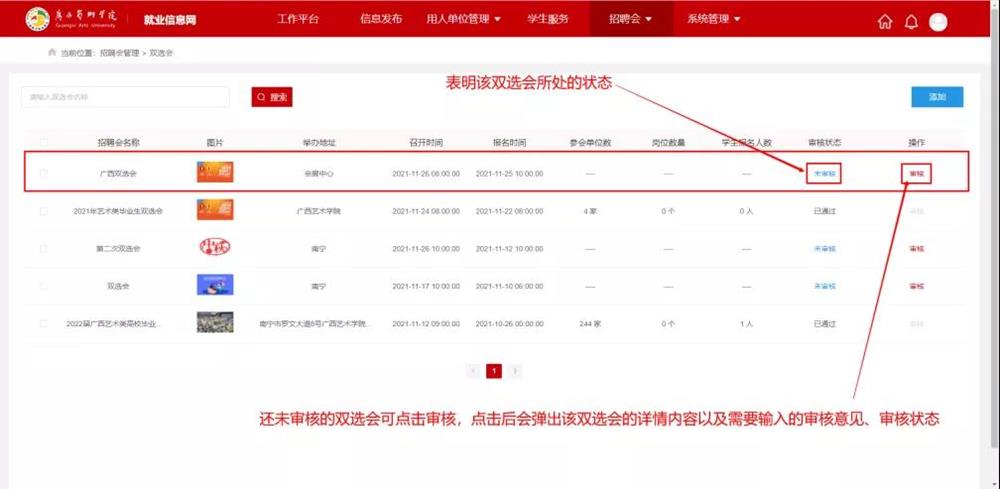This screenshot has width=1000, height=489.
Task: Open notifications via the bell icon
Action: pos(911,22)
